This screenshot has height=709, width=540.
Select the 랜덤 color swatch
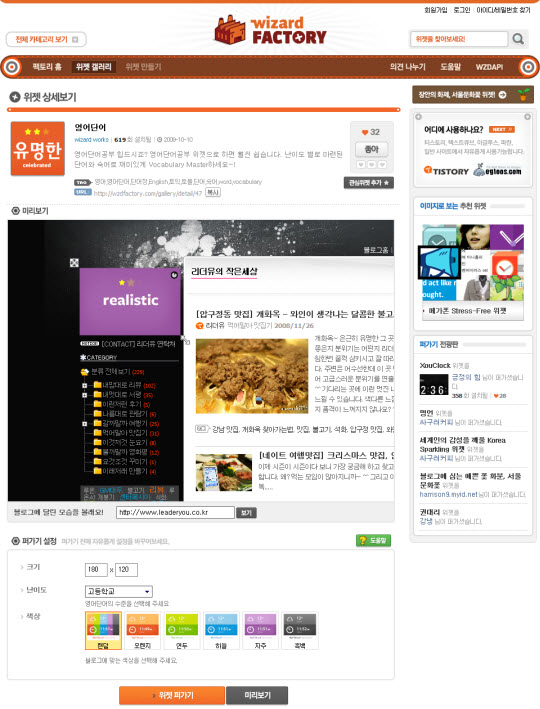tap(103, 631)
